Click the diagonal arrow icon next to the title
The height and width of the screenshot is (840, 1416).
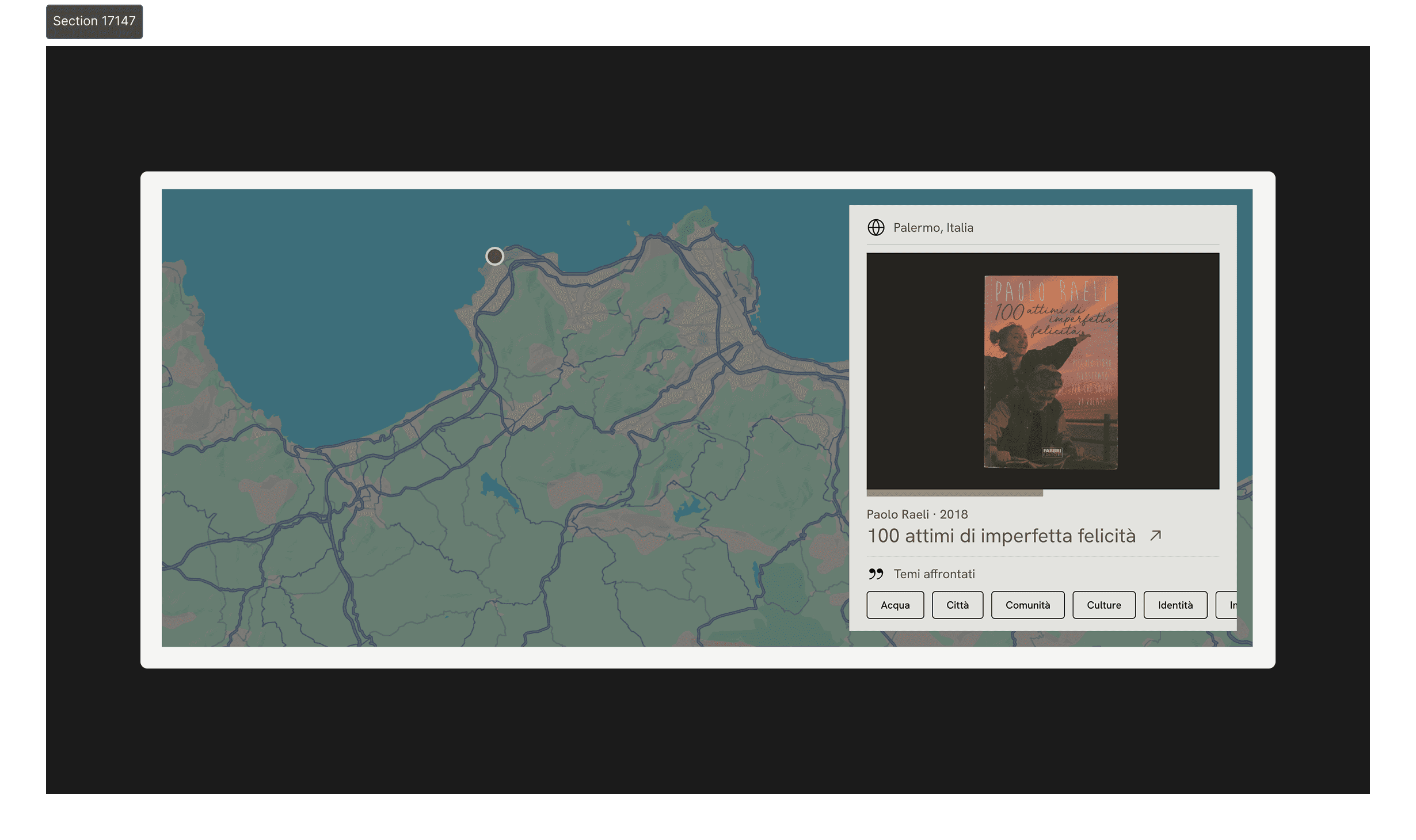click(x=1155, y=536)
